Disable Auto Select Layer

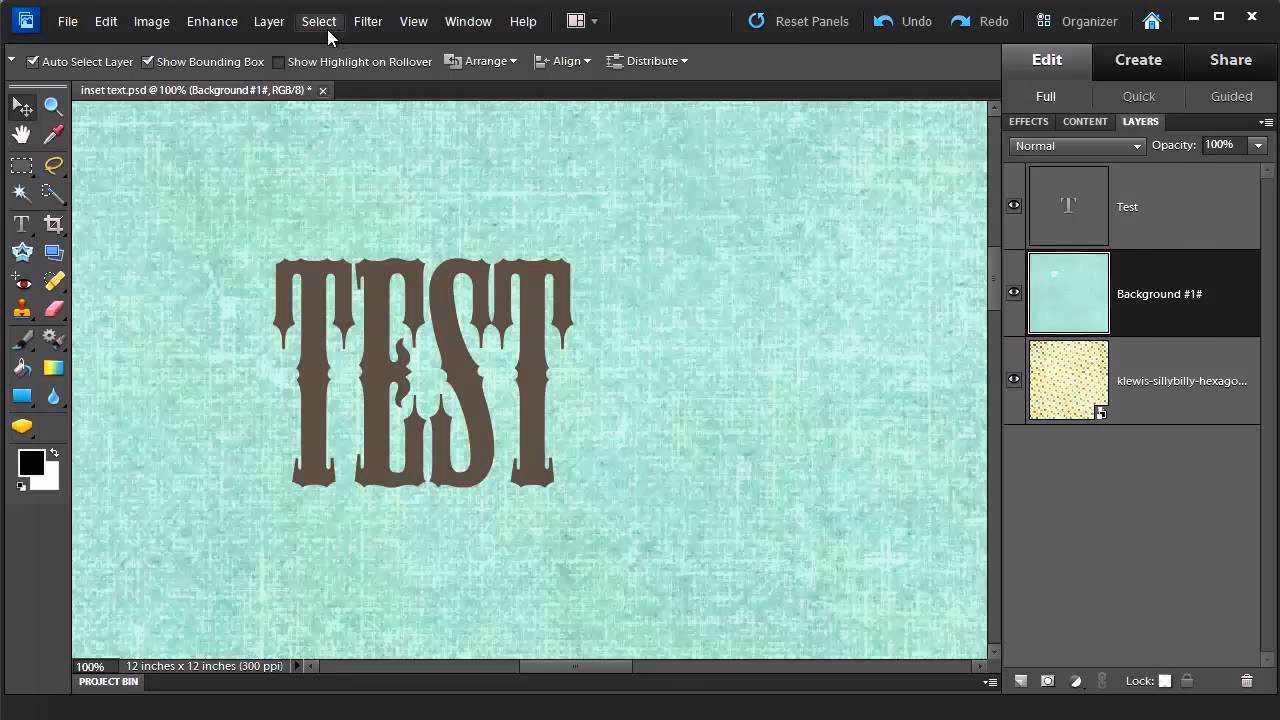pos(33,61)
